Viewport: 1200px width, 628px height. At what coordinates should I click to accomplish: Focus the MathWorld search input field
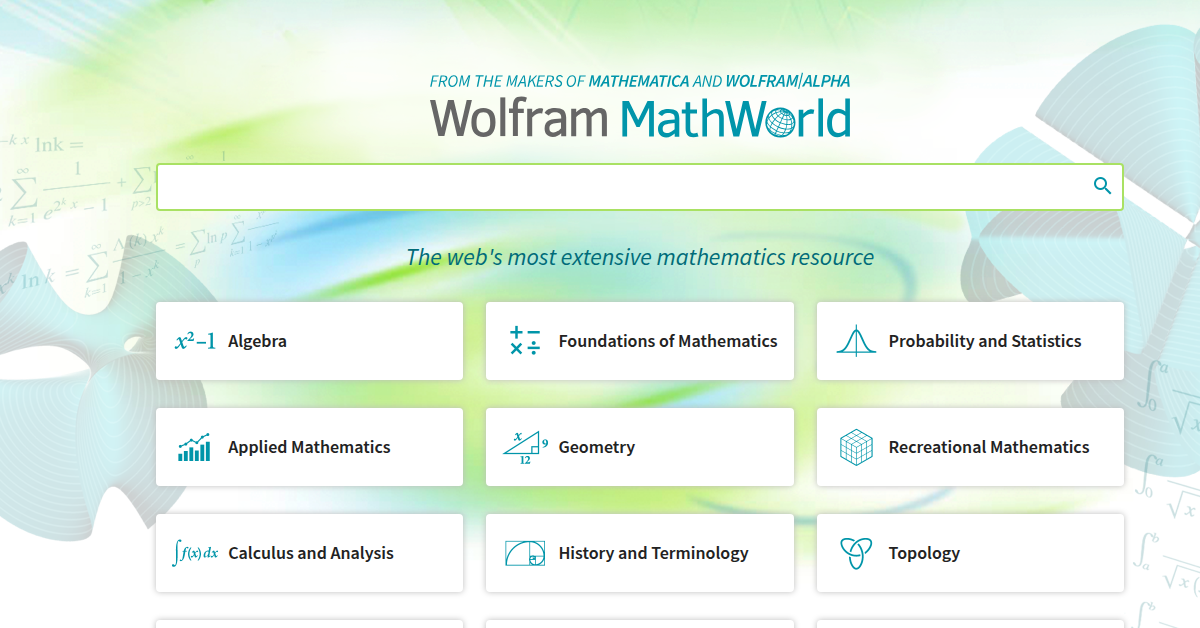tap(620, 187)
